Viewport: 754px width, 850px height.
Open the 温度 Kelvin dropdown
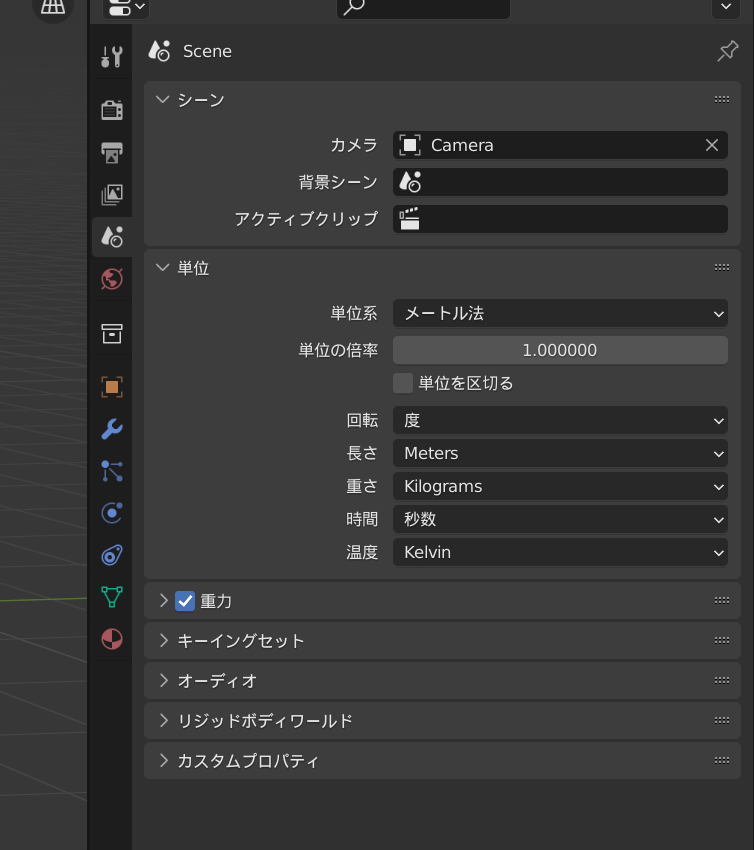pos(560,552)
